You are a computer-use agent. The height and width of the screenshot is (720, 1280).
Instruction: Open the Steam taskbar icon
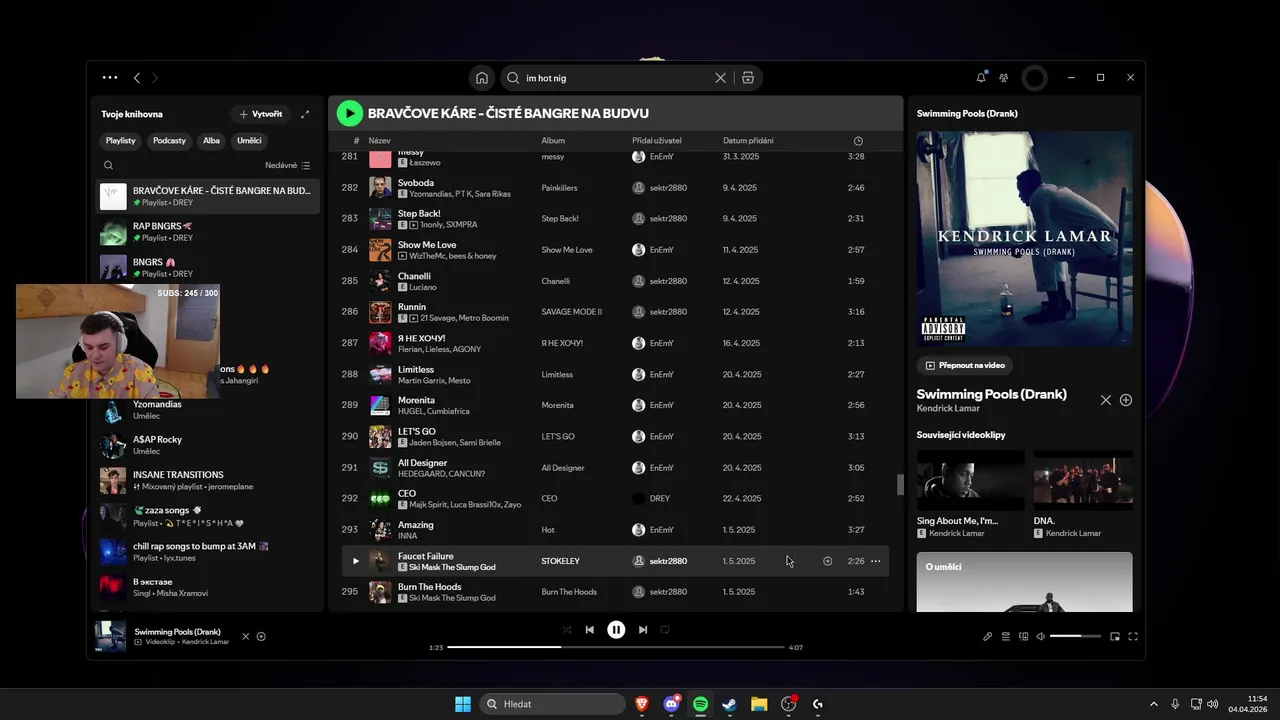point(730,704)
